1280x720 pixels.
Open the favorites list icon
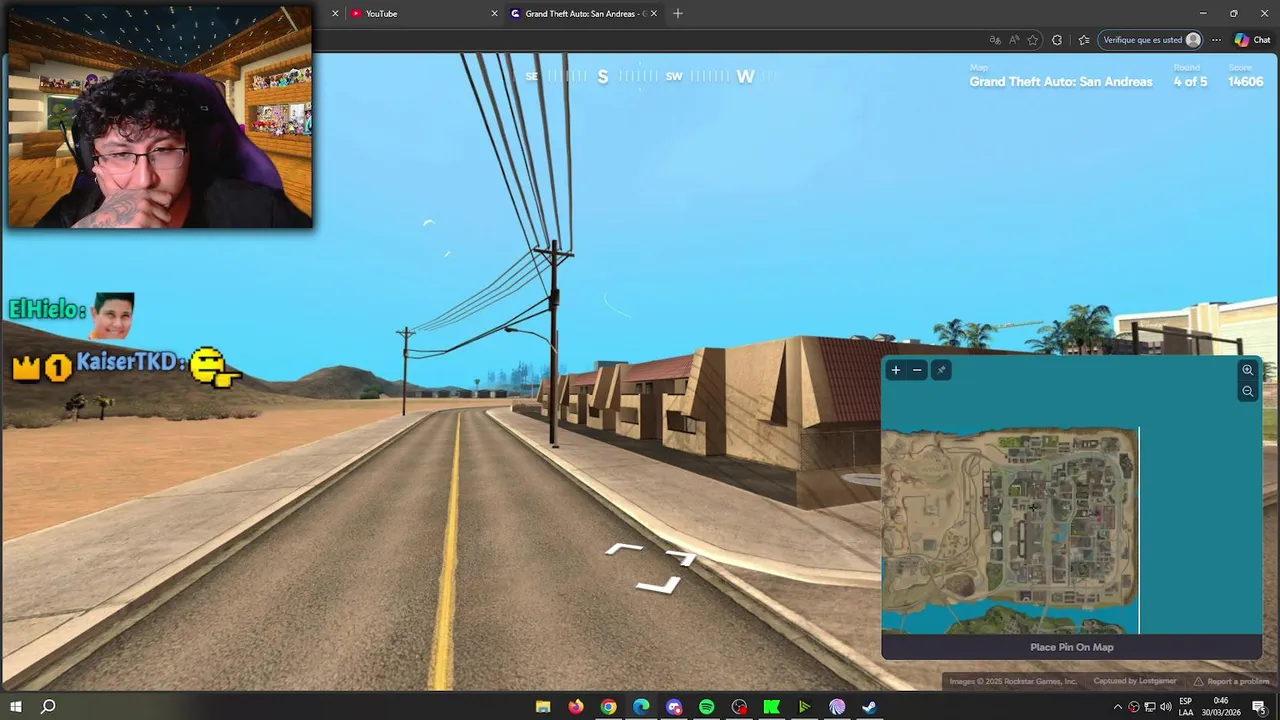(x=1084, y=40)
